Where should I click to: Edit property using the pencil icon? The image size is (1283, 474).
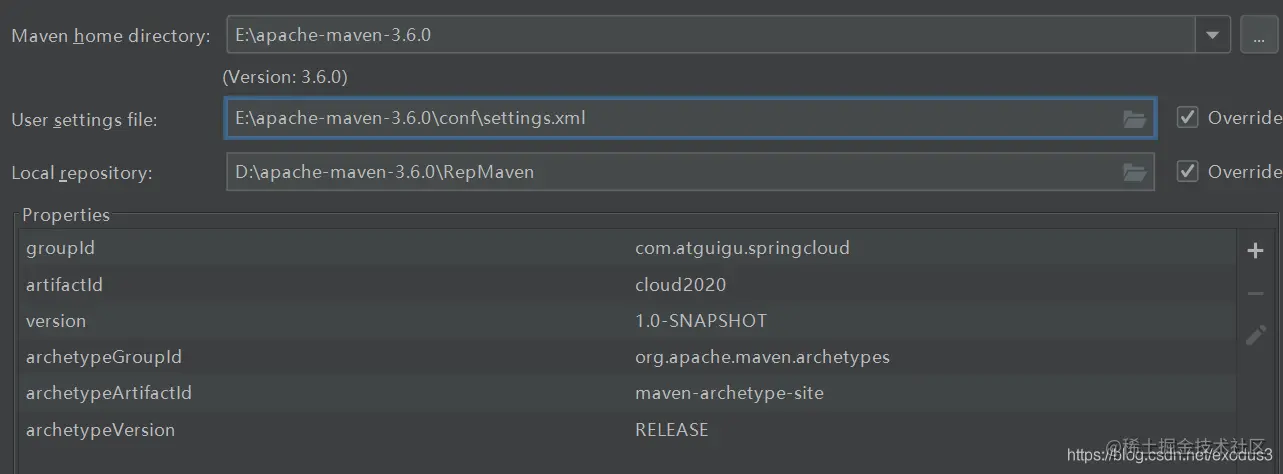[x=1256, y=335]
